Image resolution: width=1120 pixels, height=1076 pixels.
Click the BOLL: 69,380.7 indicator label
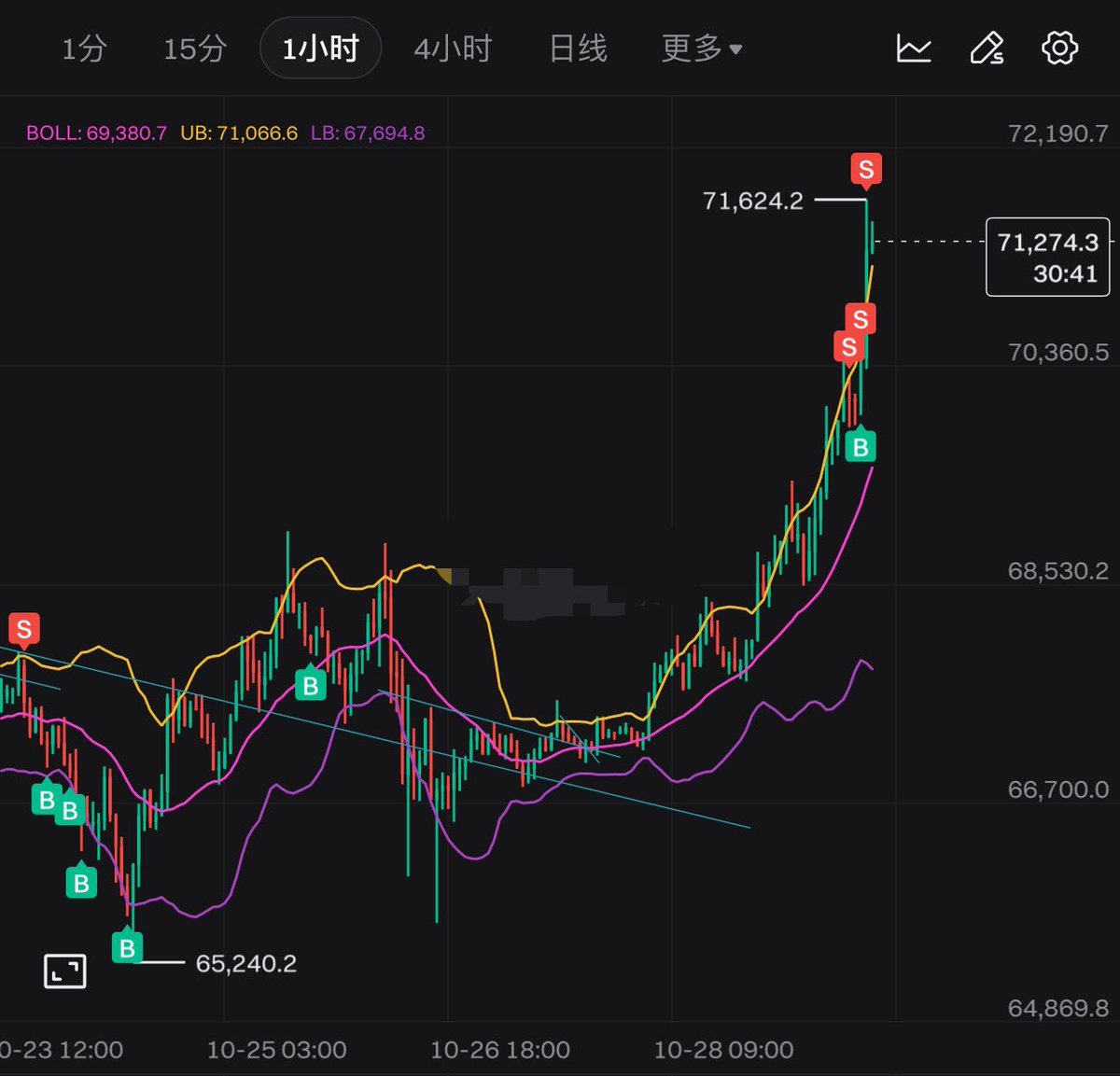(96, 133)
